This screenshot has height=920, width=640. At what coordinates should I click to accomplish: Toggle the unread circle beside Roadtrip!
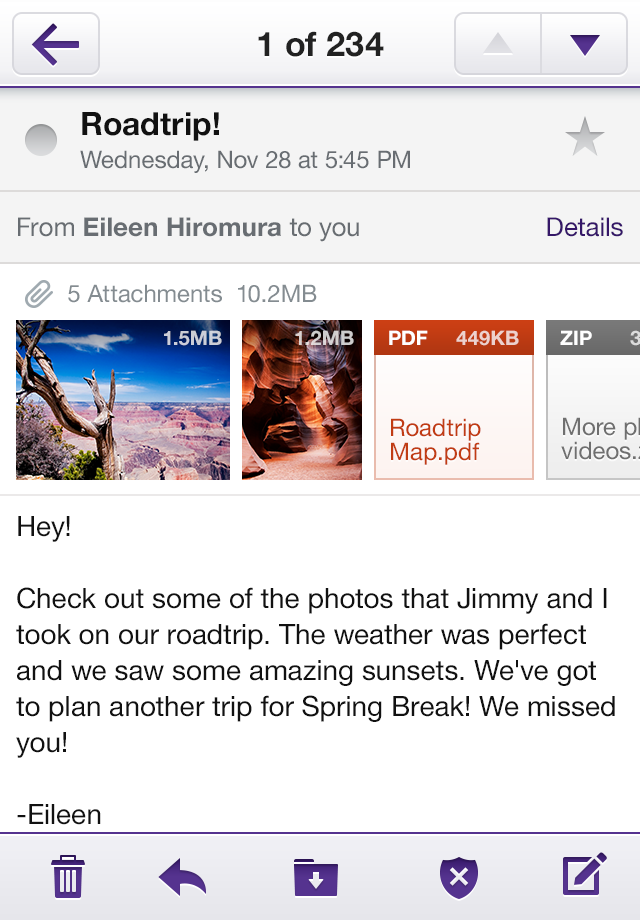click(x=41, y=140)
